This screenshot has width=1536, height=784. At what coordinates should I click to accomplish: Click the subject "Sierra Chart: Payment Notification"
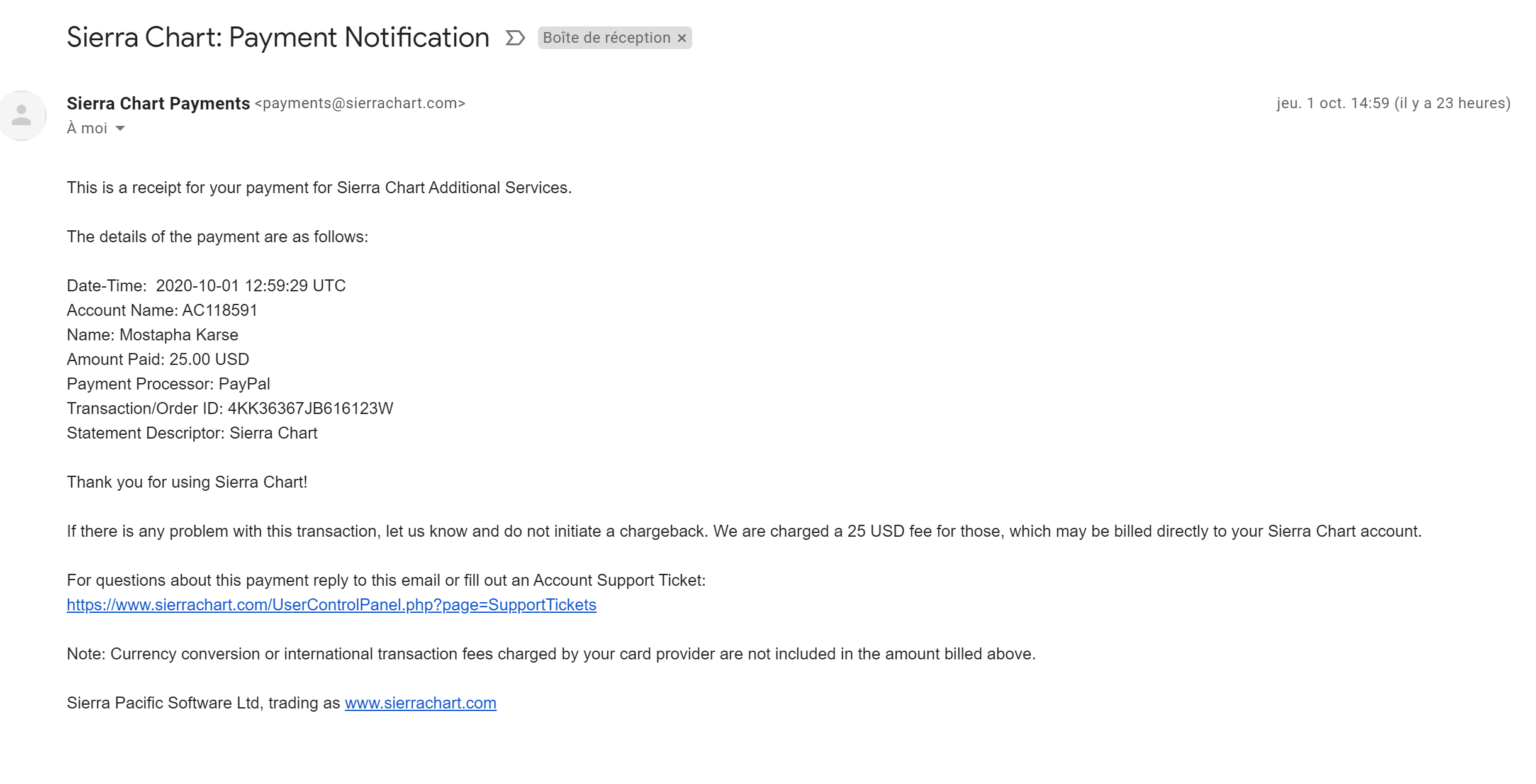[x=277, y=38]
